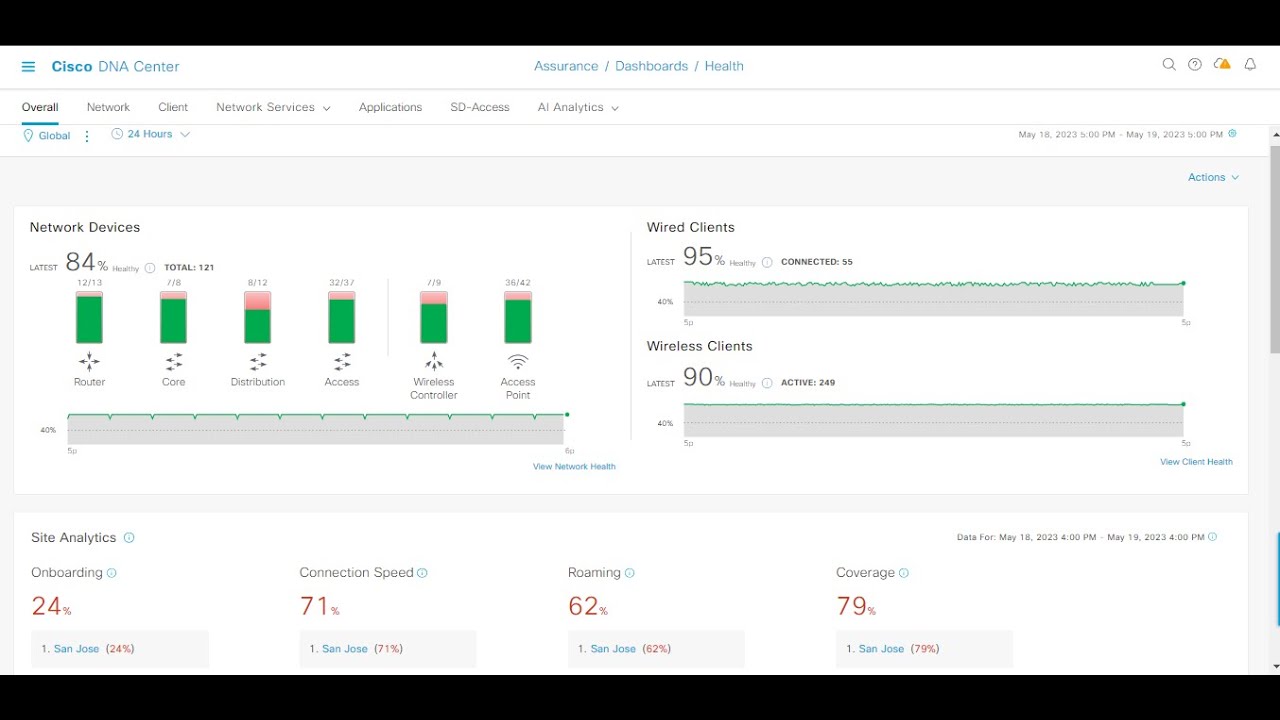This screenshot has width=1280, height=720.
Task: Expand the AI Analytics menu
Action: [x=578, y=107]
